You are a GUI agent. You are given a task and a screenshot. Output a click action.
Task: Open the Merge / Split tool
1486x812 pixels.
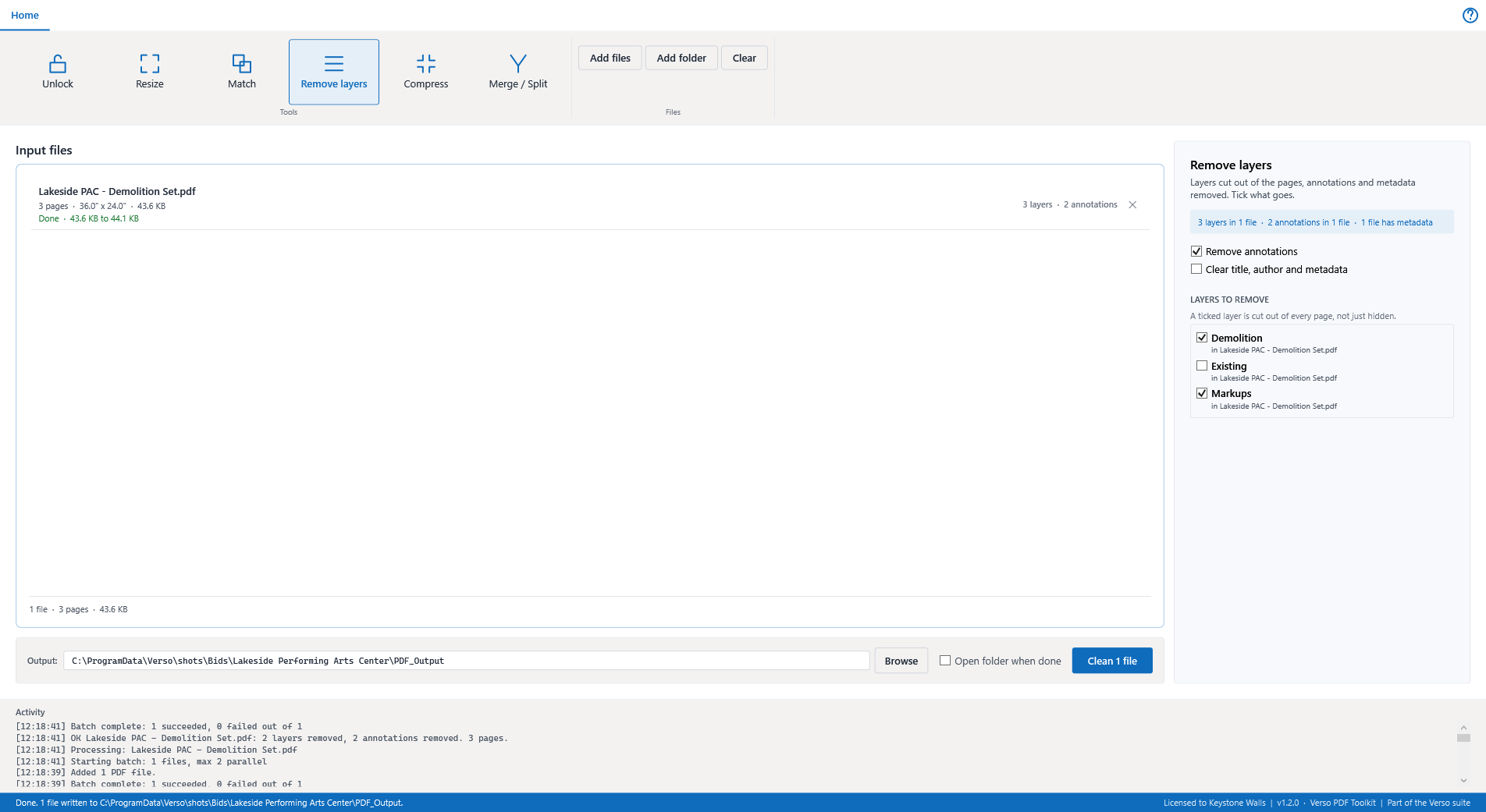(518, 72)
